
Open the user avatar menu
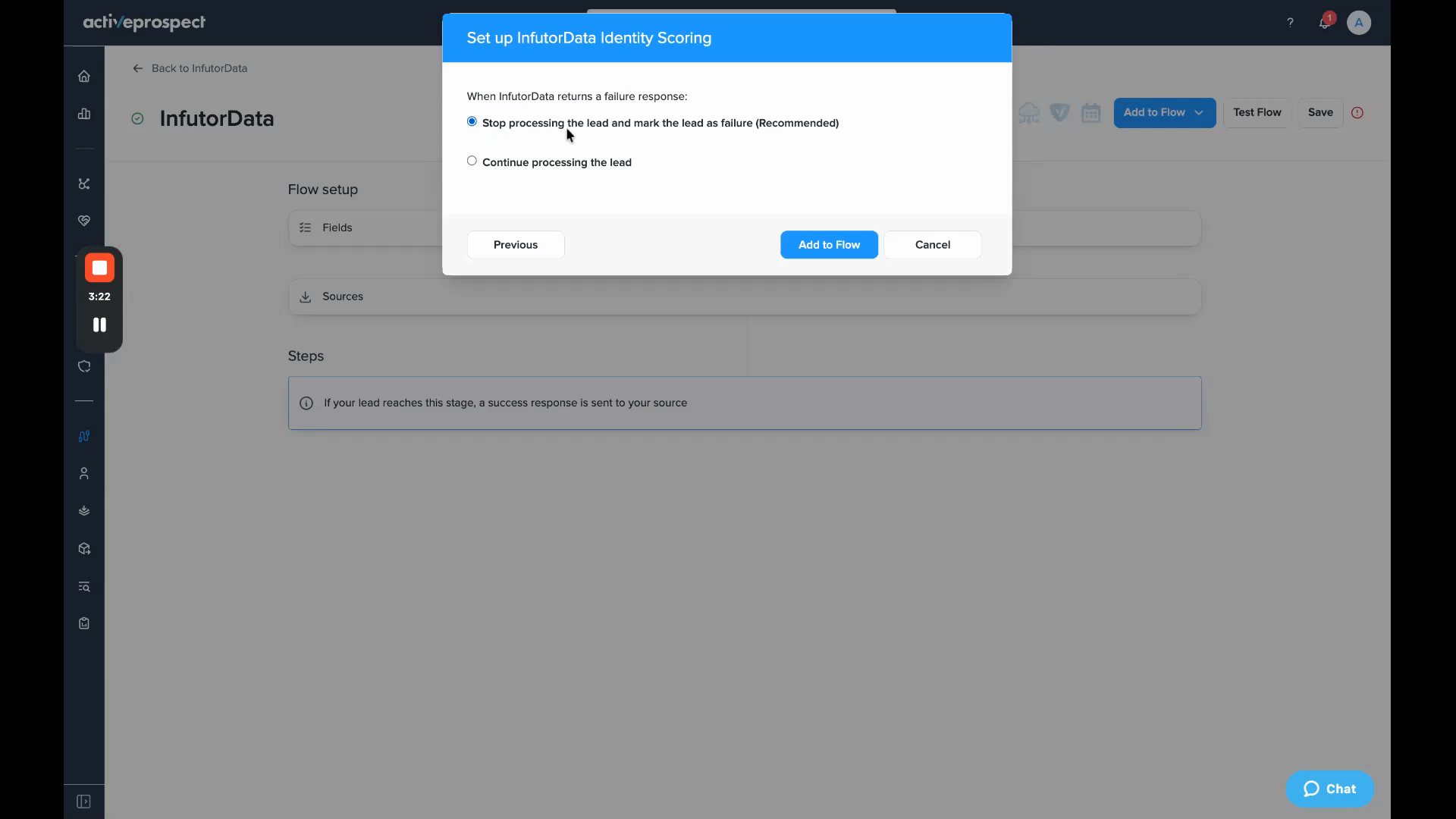[1358, 23]
